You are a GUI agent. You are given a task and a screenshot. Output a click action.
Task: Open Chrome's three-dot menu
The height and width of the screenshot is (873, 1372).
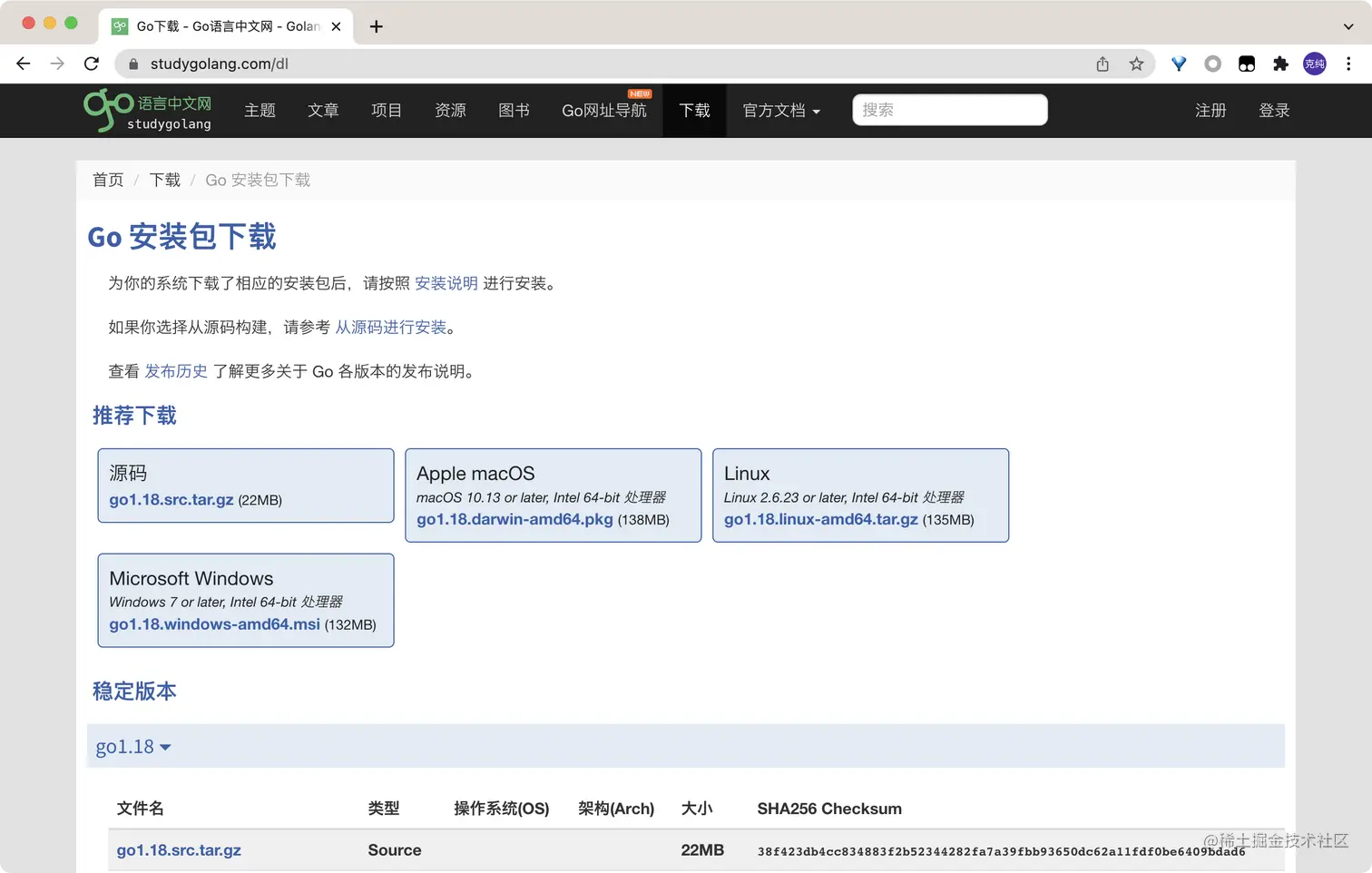[1348, 64]
